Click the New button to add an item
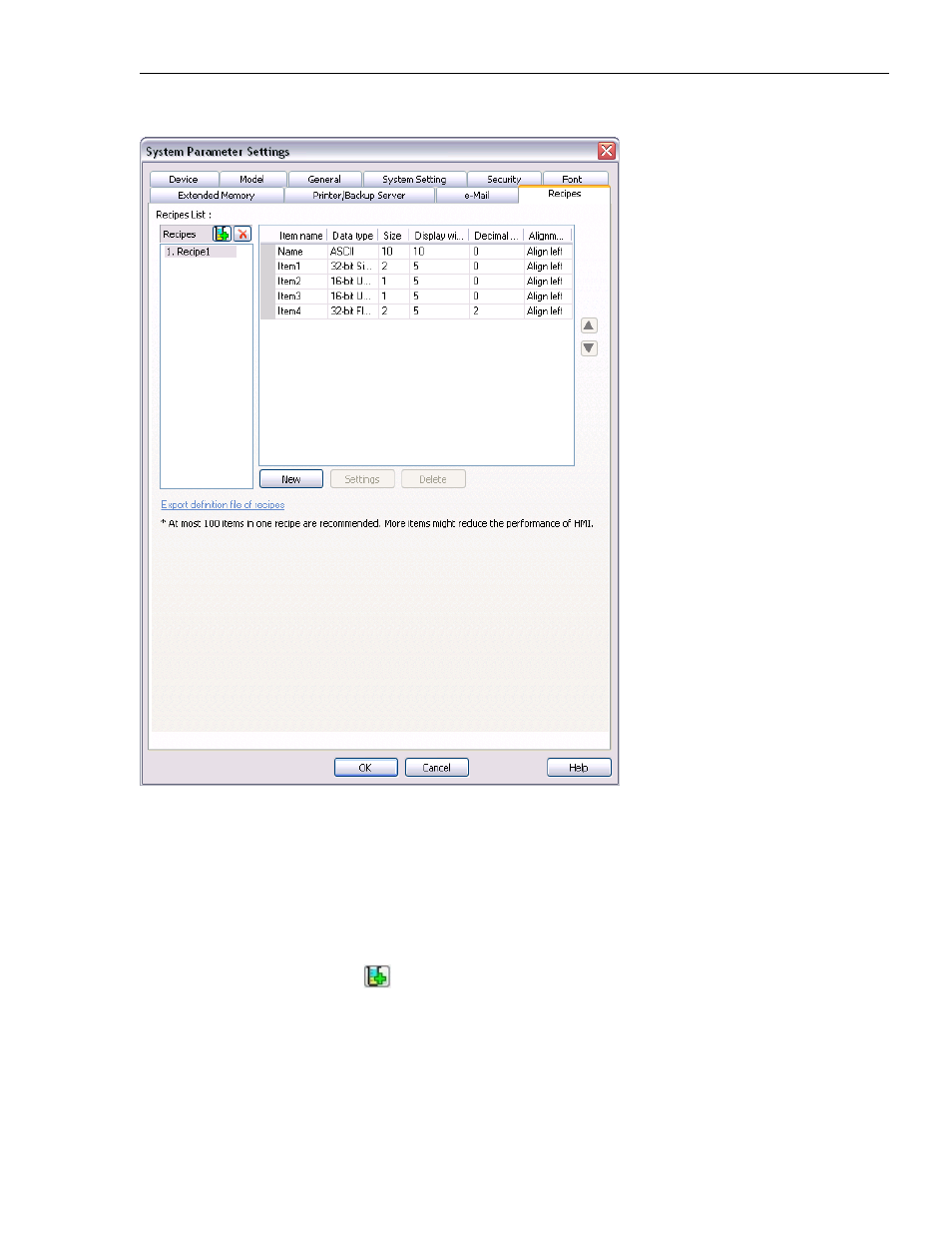 [x=291, y=479]
